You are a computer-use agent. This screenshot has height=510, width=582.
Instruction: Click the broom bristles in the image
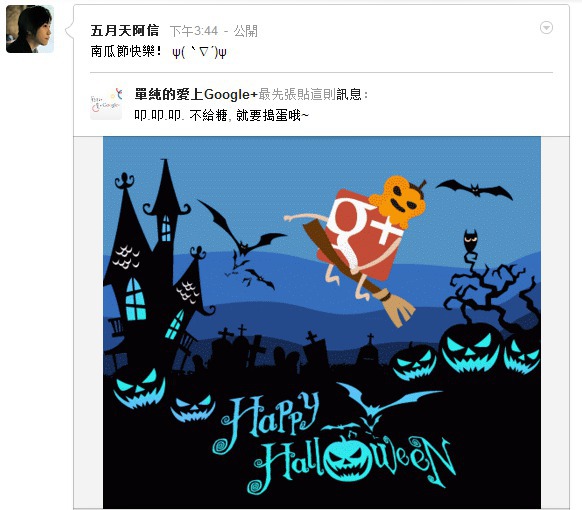[399, 309]
